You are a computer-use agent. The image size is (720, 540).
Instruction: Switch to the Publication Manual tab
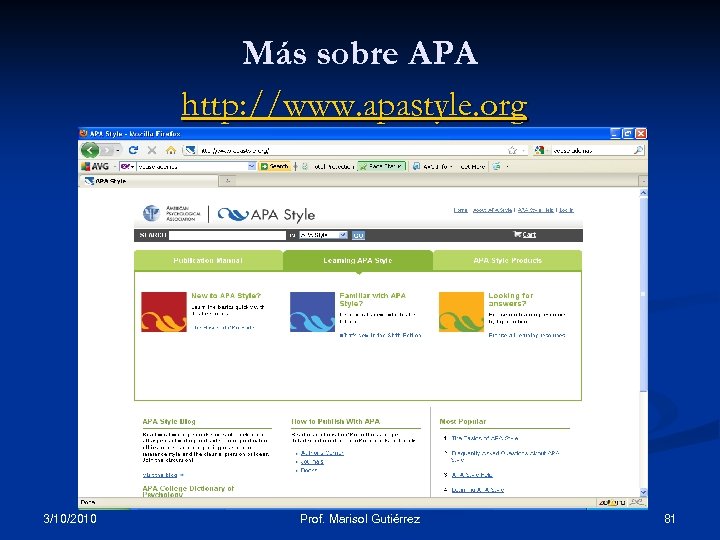[208, 260]
